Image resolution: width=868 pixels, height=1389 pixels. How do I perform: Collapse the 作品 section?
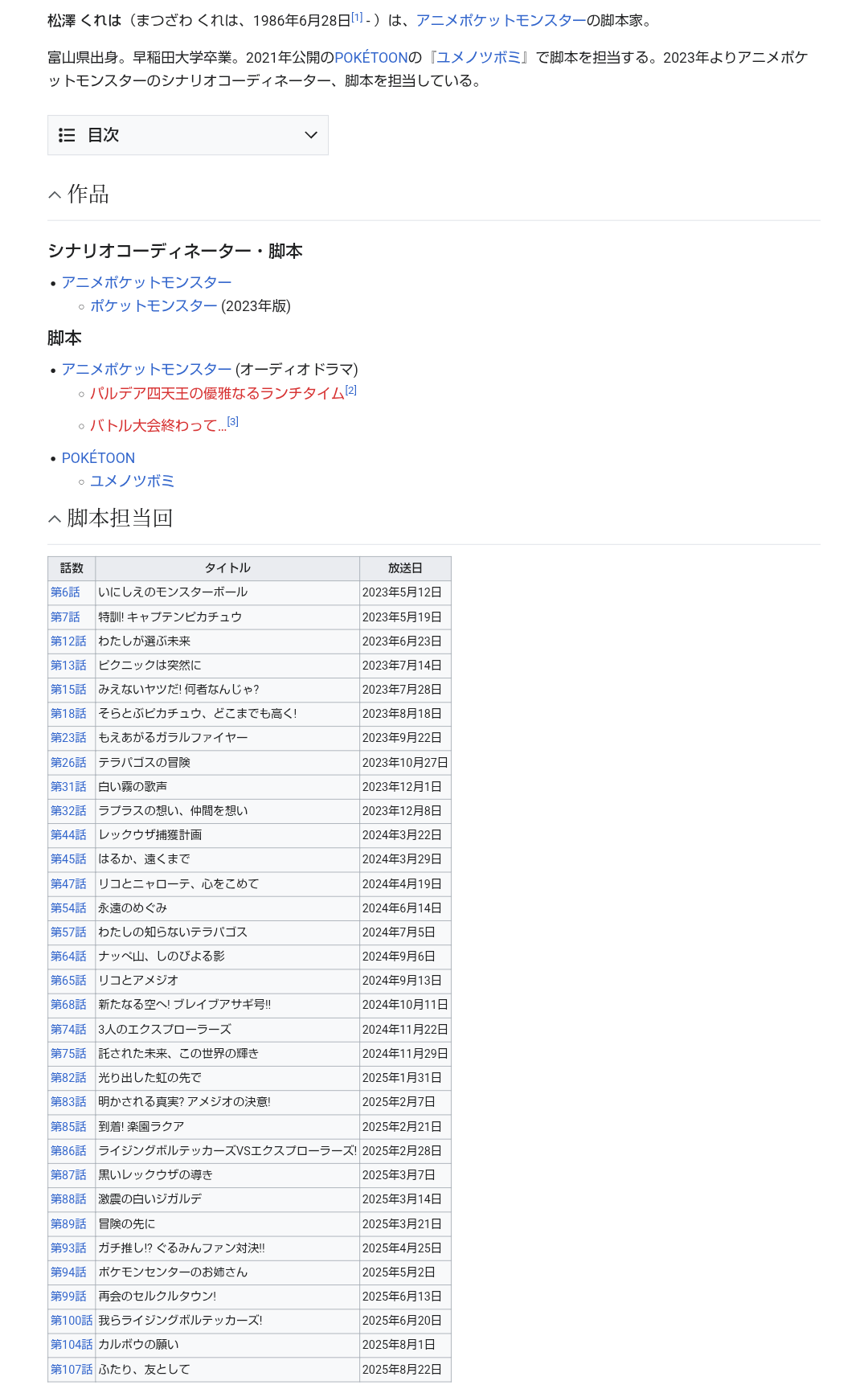55,195
